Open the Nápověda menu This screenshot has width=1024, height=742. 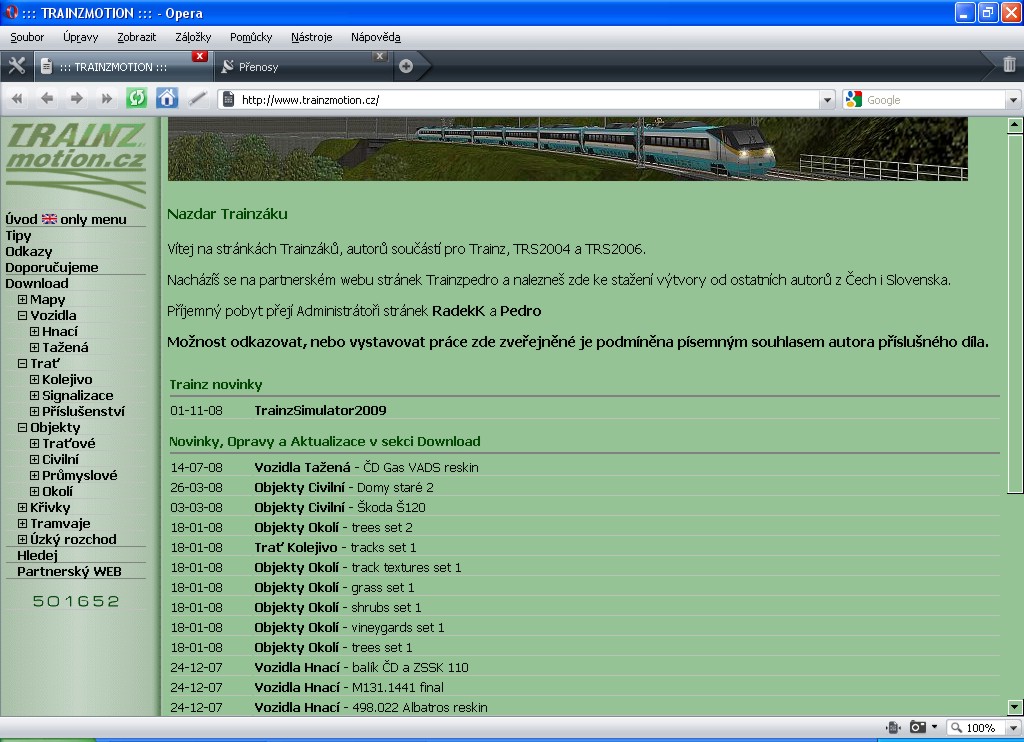coord(376,37)
